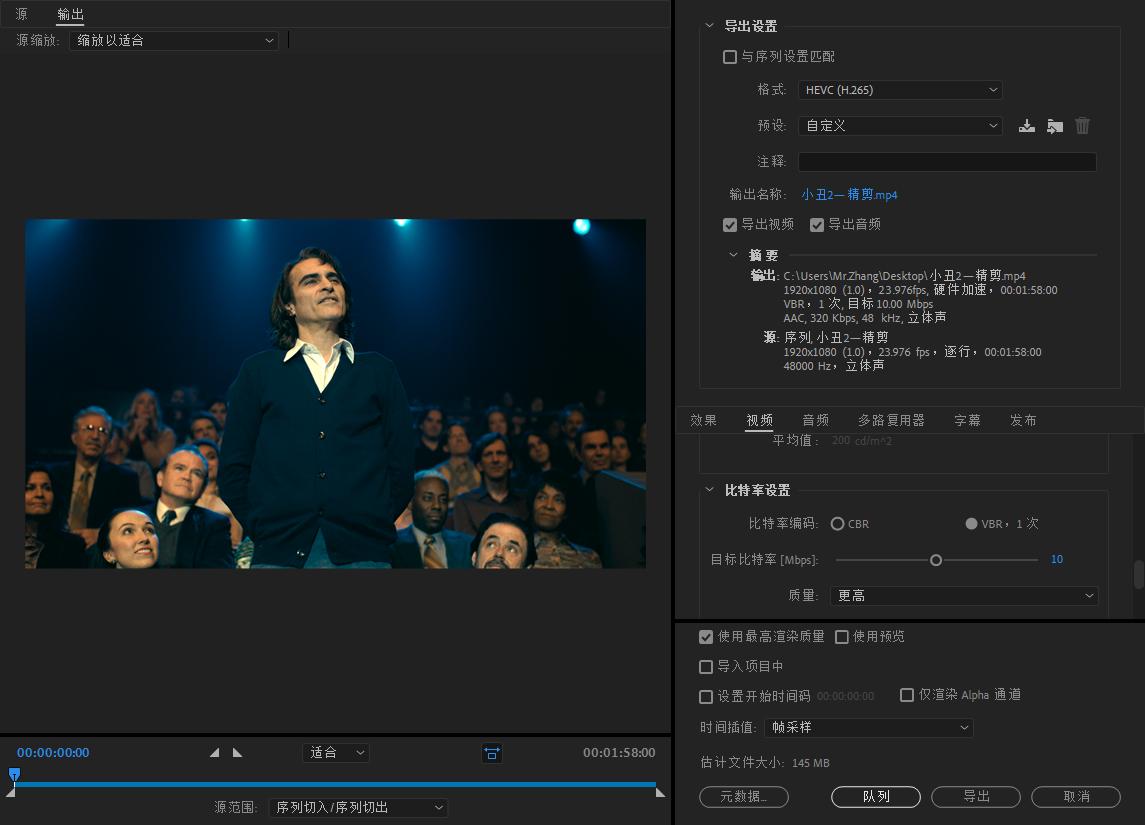
Task: Uncheck the 导出视频 checkbox
Action: pyautogui.click(x=730, y=224)
